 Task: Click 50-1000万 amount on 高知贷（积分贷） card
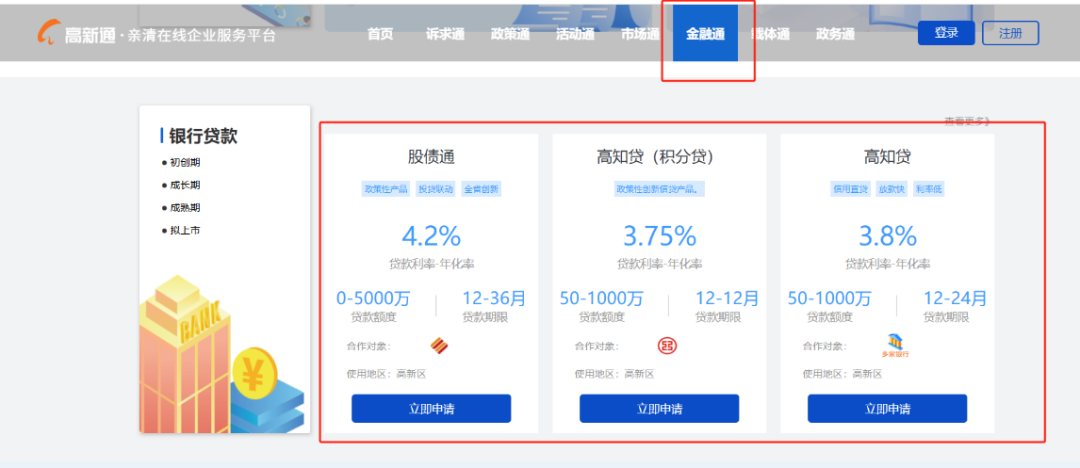click(602, 298)
